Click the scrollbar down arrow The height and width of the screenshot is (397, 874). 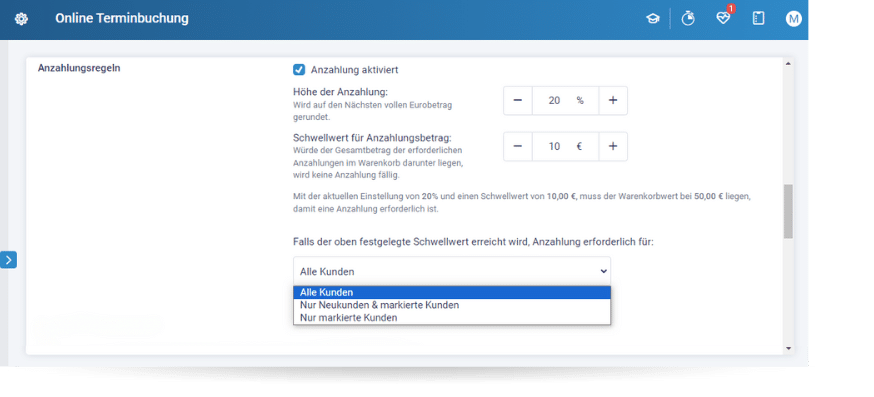coord(788,348)
